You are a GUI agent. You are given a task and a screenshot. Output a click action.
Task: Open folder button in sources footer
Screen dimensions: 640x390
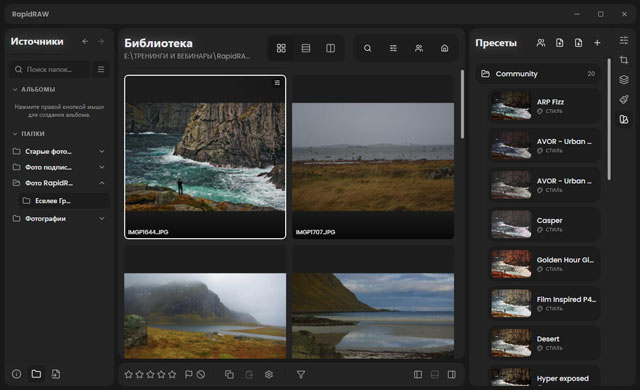tap(36, 374)
